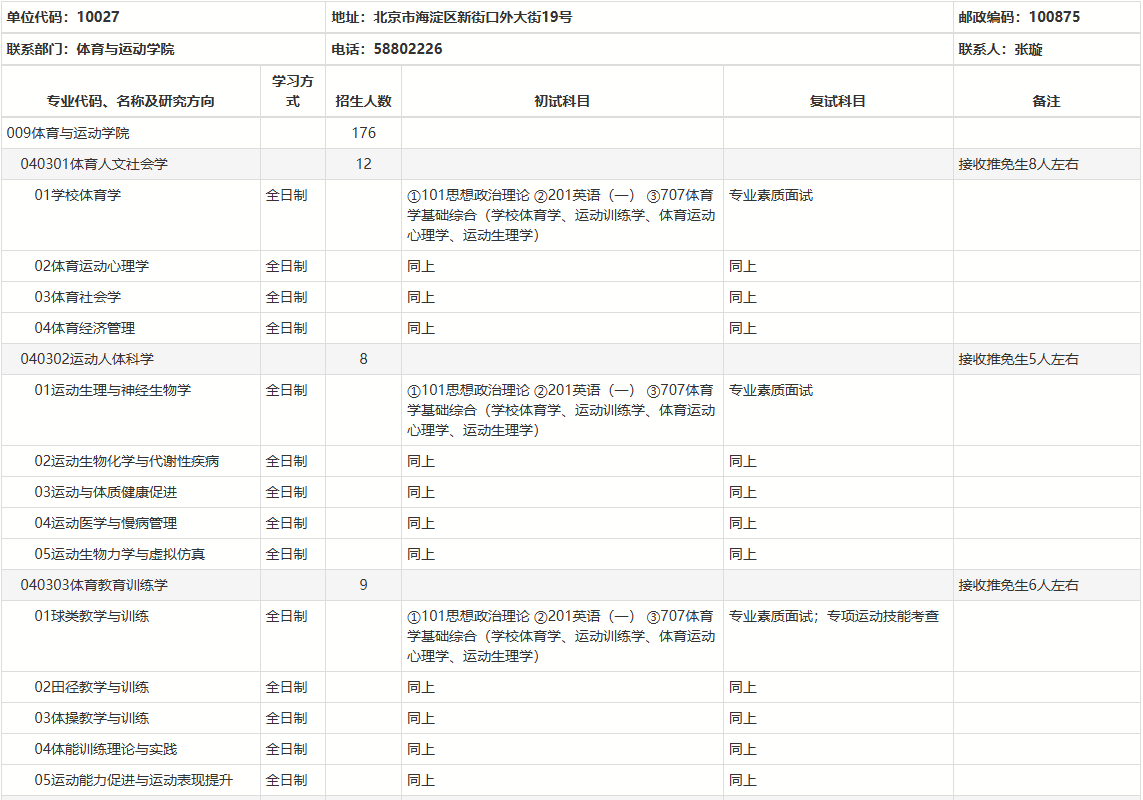Click the 专业代码、名称及研究方向 column header
Image resolution: width=1143 pixels, height=800 pixels.
130,101
